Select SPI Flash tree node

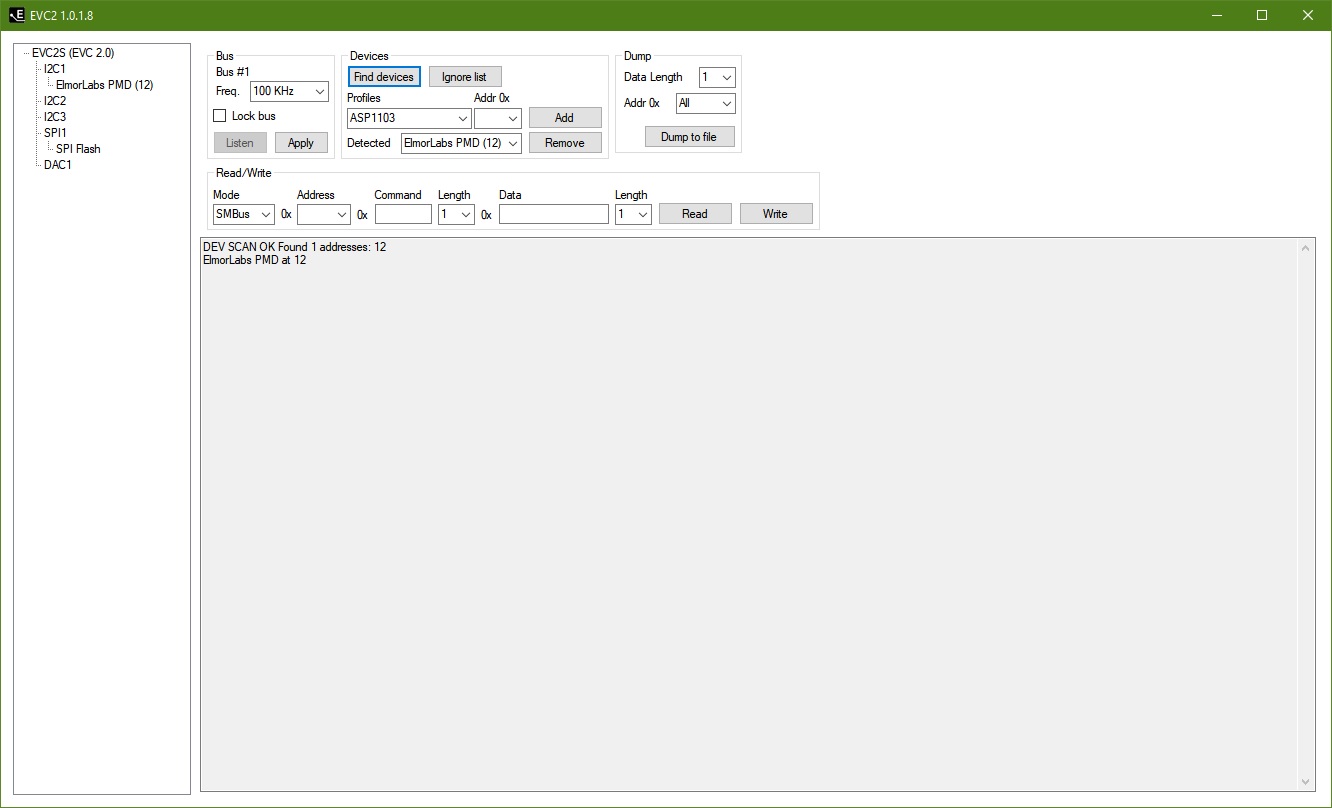(x=78, y=149)
